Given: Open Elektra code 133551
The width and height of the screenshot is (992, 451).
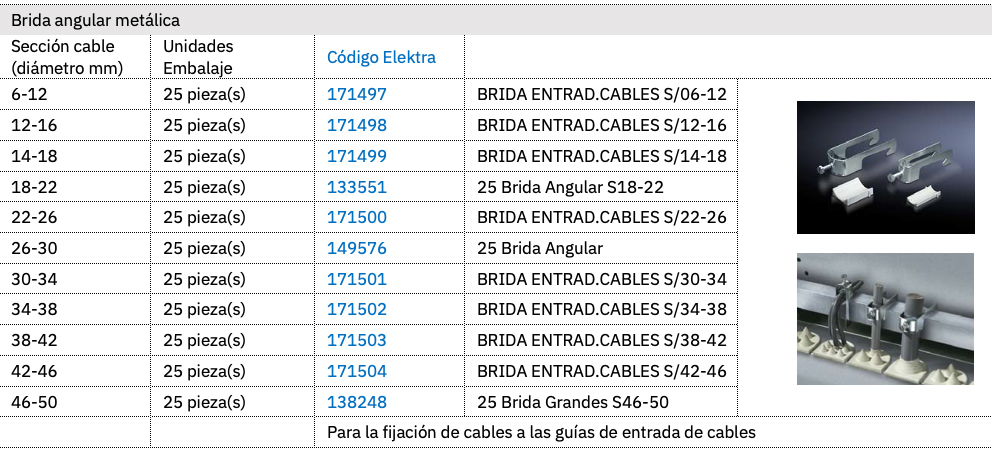Looking at the screenshot, I should coord(356,187).
